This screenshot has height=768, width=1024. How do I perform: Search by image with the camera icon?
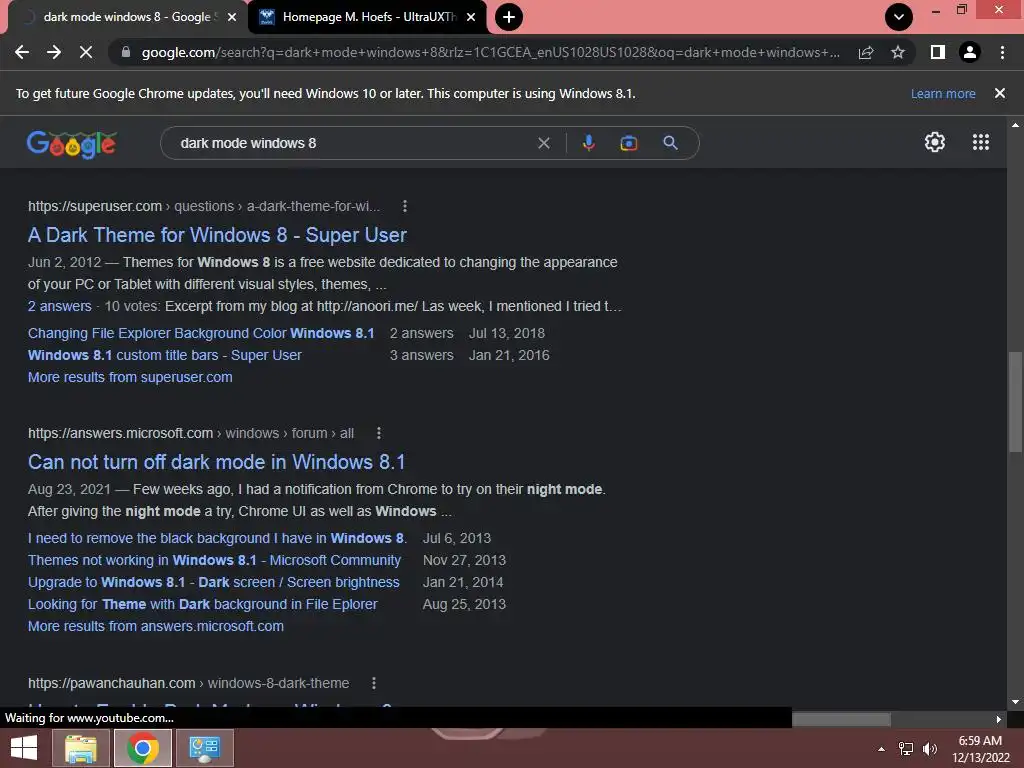click(628, 143)
